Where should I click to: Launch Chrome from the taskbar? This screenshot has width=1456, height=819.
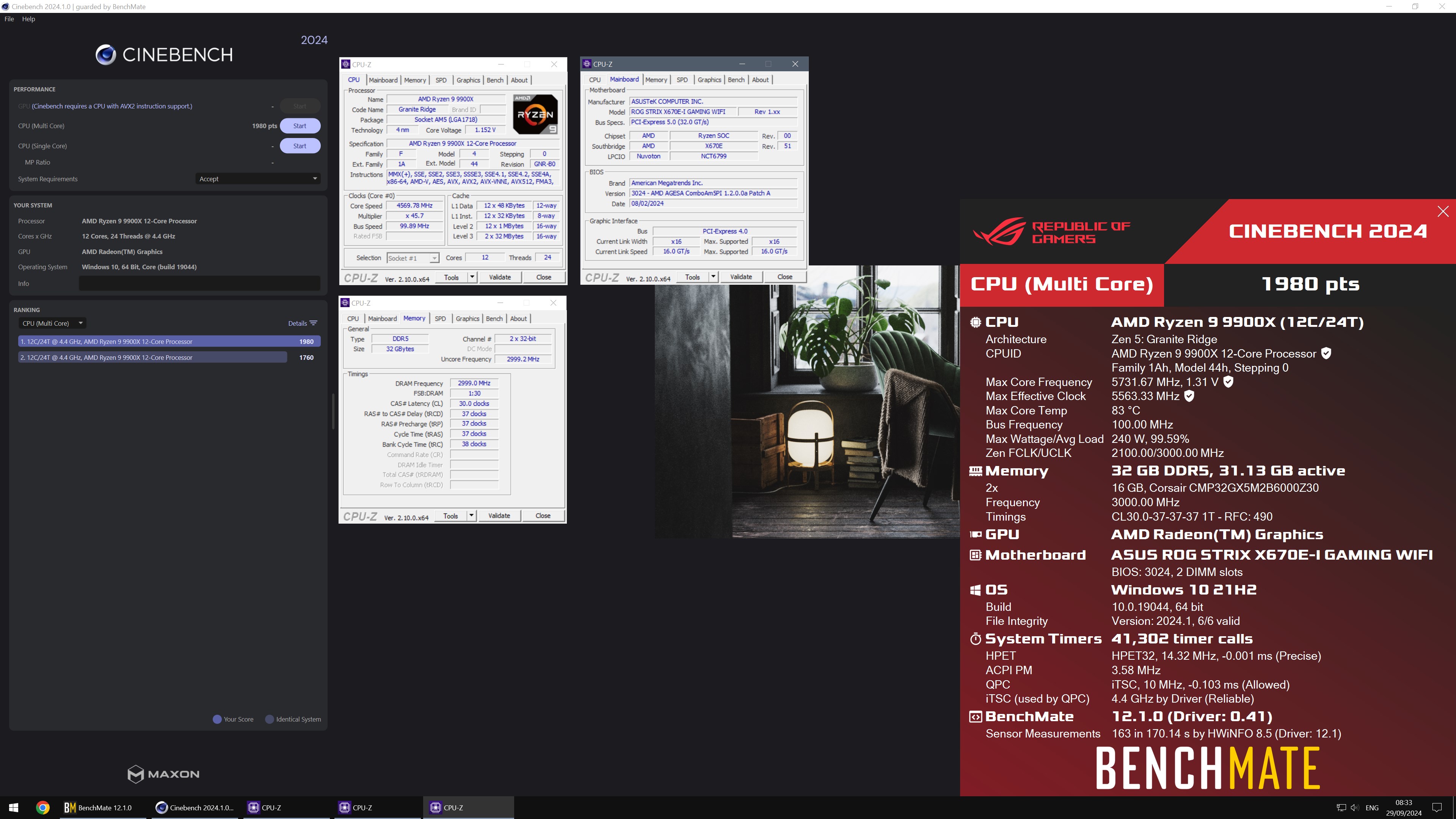(x=42, y=808)
